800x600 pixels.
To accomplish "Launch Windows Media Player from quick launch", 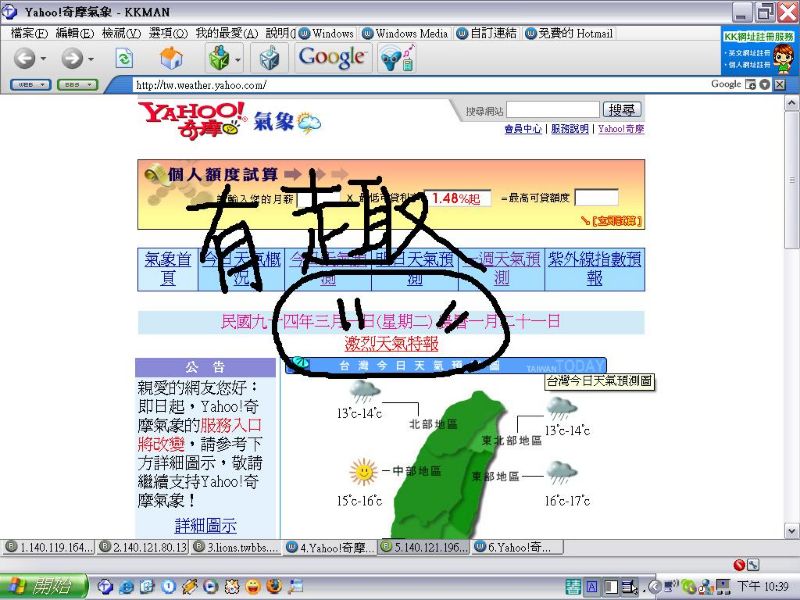I will [x=211, y=587].
